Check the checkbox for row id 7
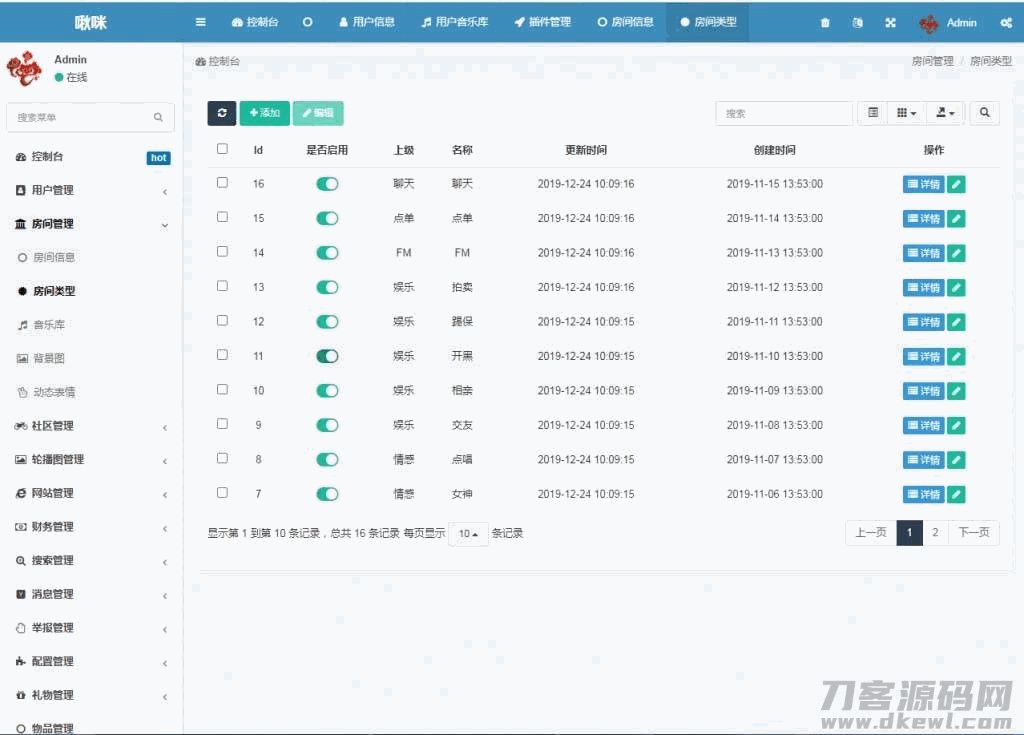 point(222,493)
